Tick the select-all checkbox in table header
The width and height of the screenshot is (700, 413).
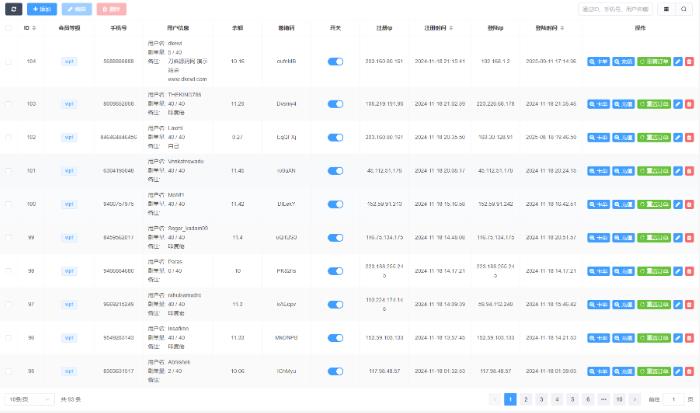pyautogui.click(x=9, y=28)
